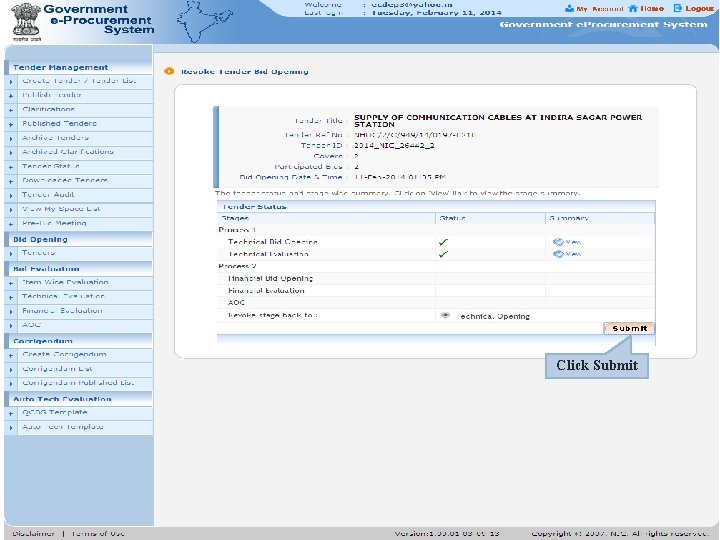Viewport: 720px width, 540px height.
Task: Open QCBS Template in the sidebar
Action: [x=55, y=412]
